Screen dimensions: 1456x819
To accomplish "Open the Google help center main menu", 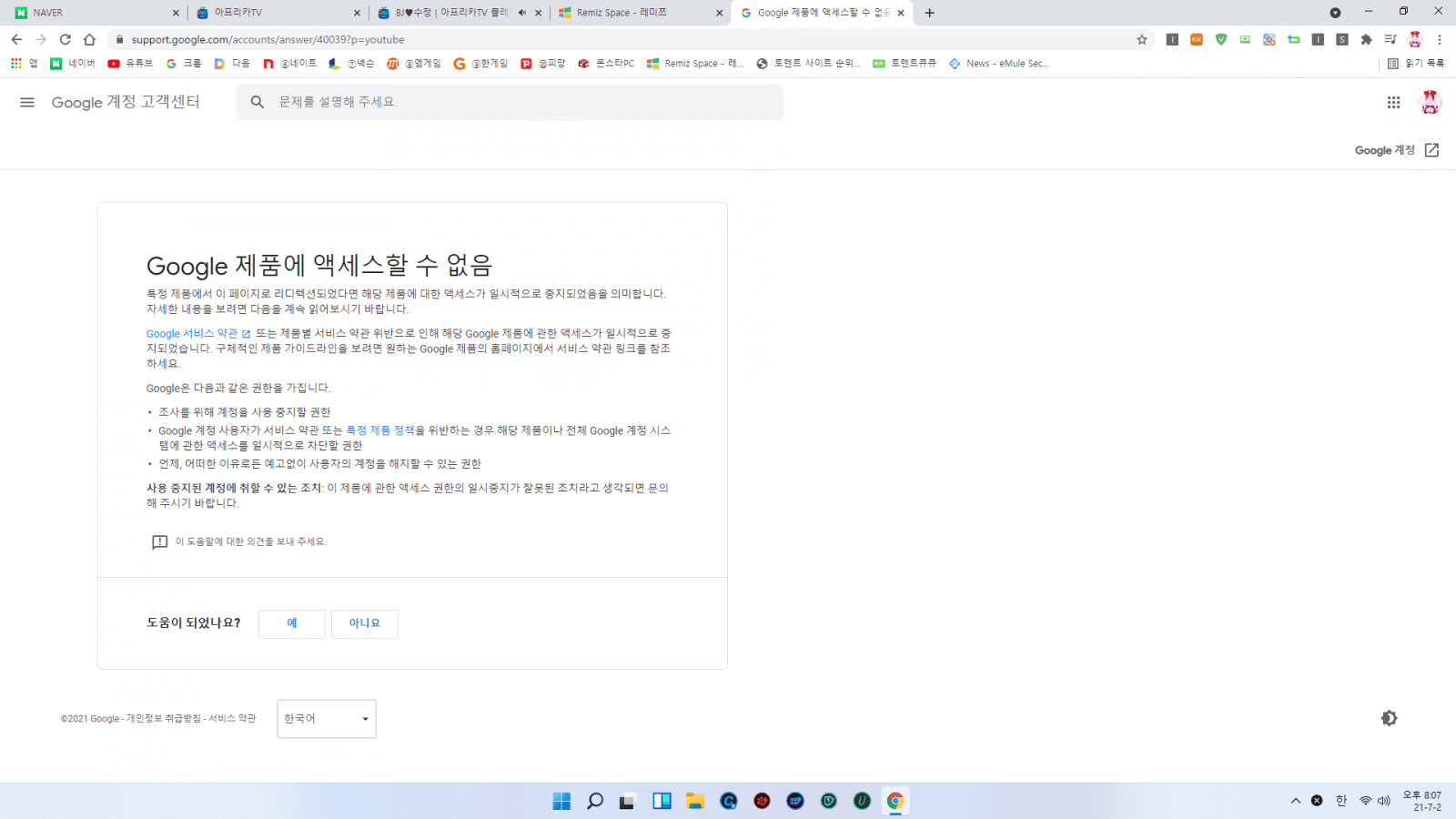I will point(27,102).
